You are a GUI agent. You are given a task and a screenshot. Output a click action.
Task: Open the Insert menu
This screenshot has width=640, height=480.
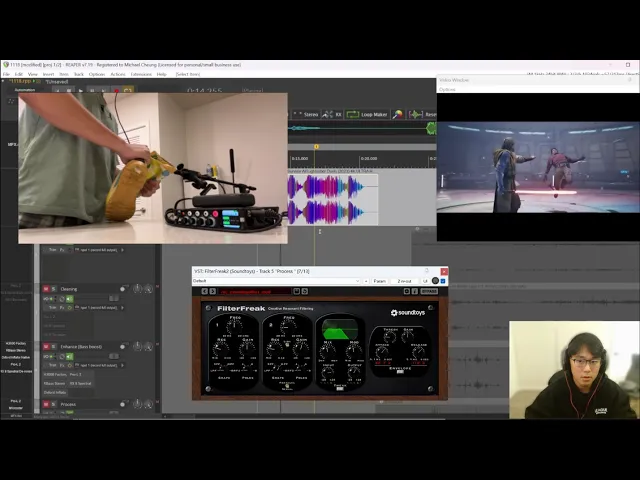(x=48, y=74)
